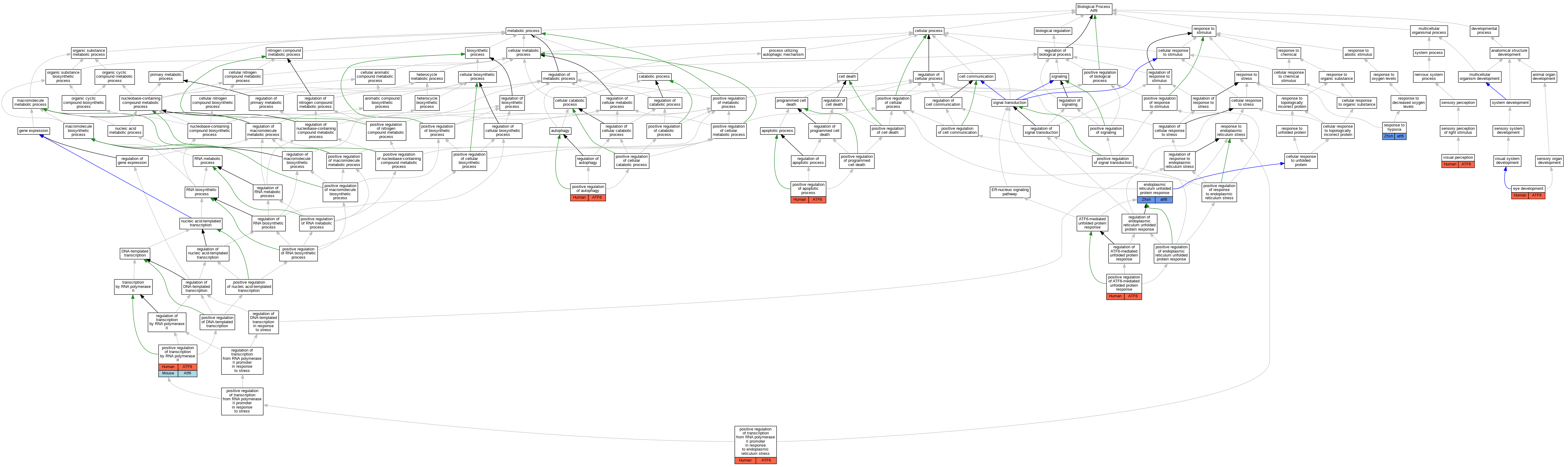
Task: Select 'positive regulation of cell communication' node
Action: (957, 130)
